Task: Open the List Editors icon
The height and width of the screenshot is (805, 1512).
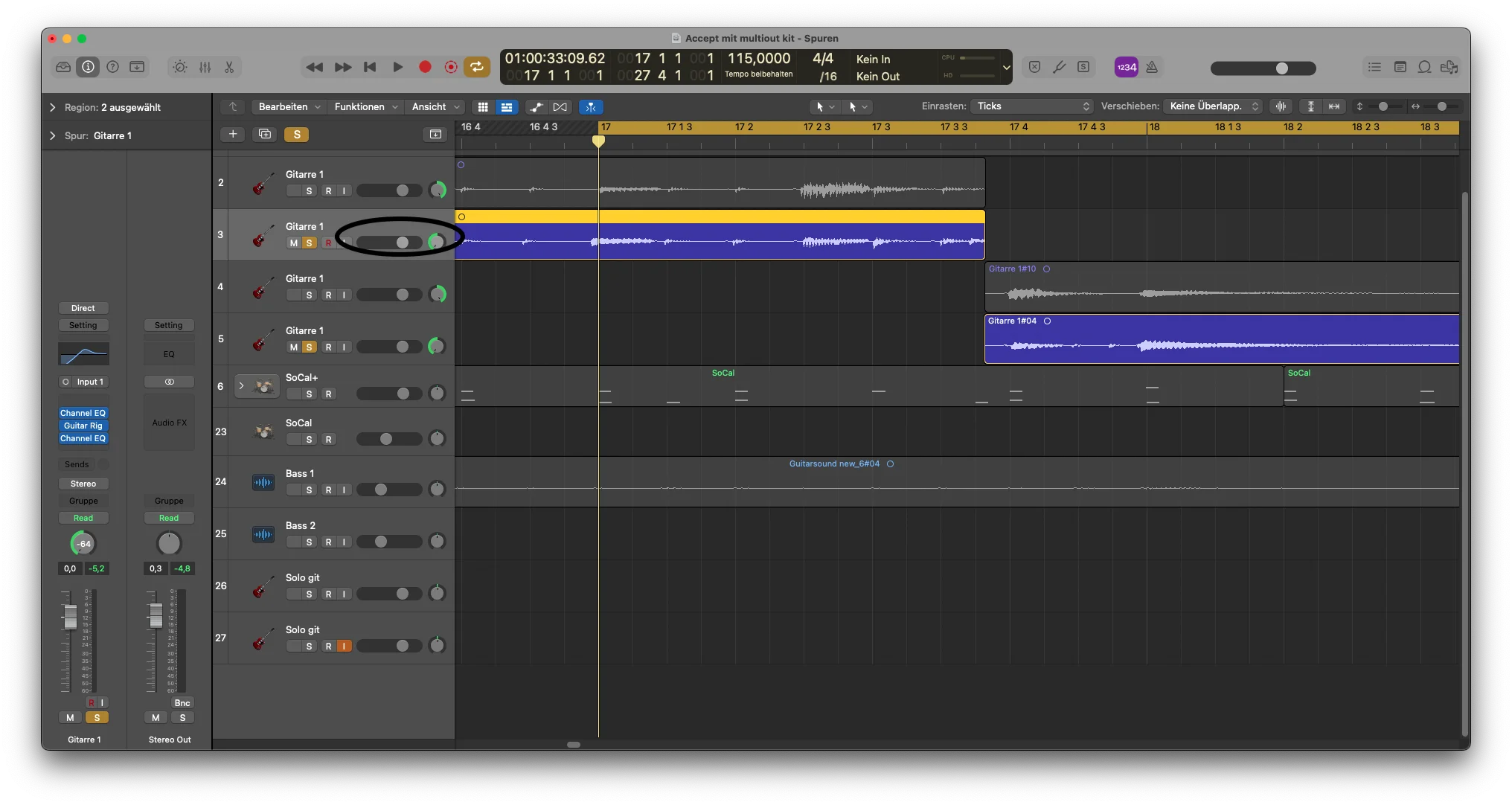Action: click(1374, 67)
